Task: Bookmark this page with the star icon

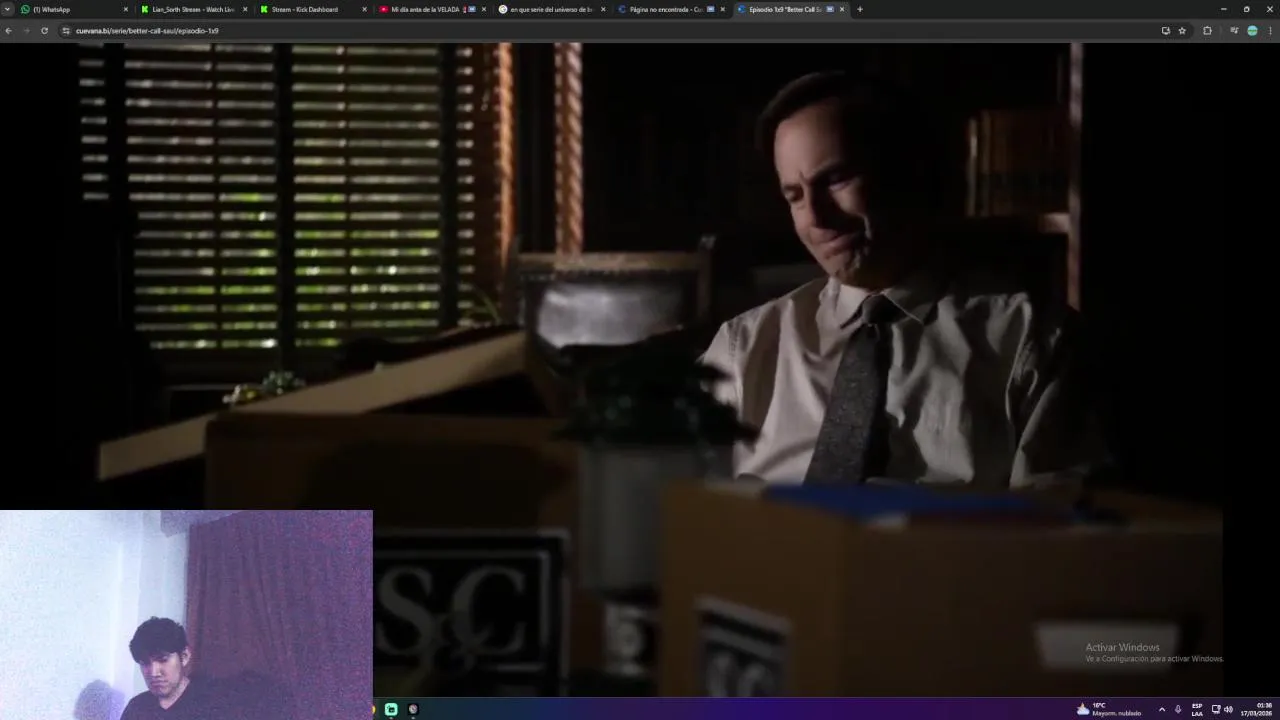Action: [x=1182, y=31]
